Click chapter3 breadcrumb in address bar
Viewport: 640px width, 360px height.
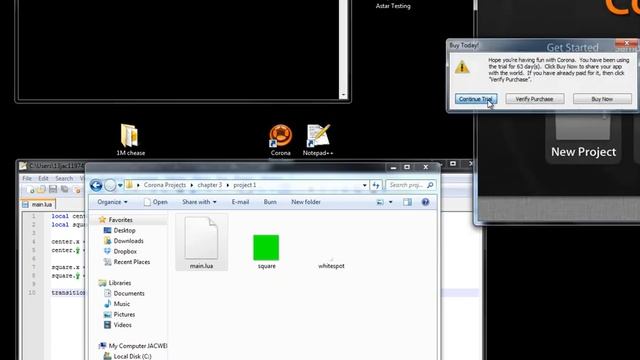210,185
